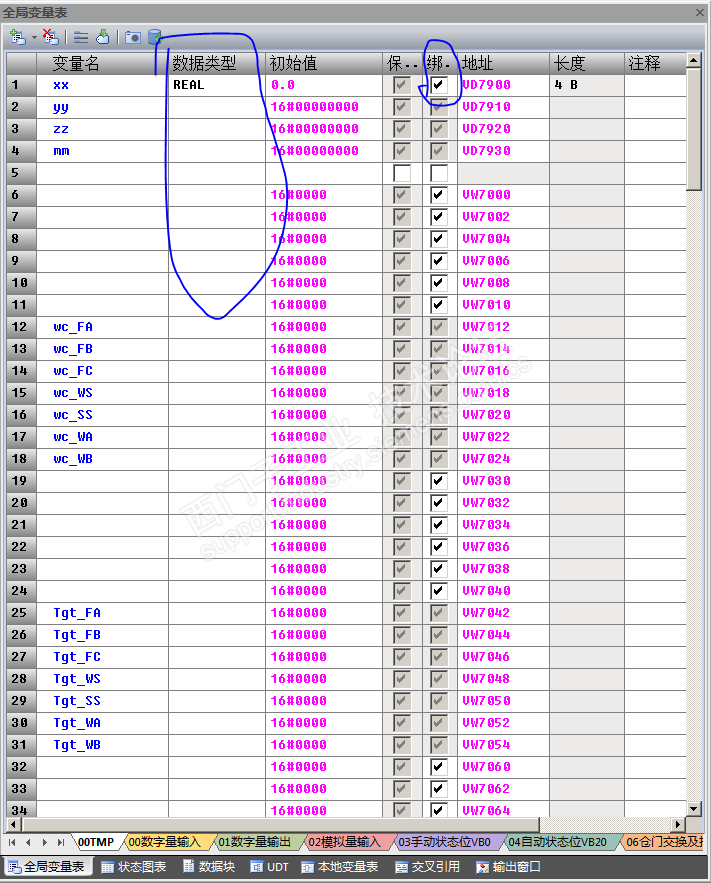Click the horizontal scrollbar thumb
711x883 pixels.
tap(281, 824)
